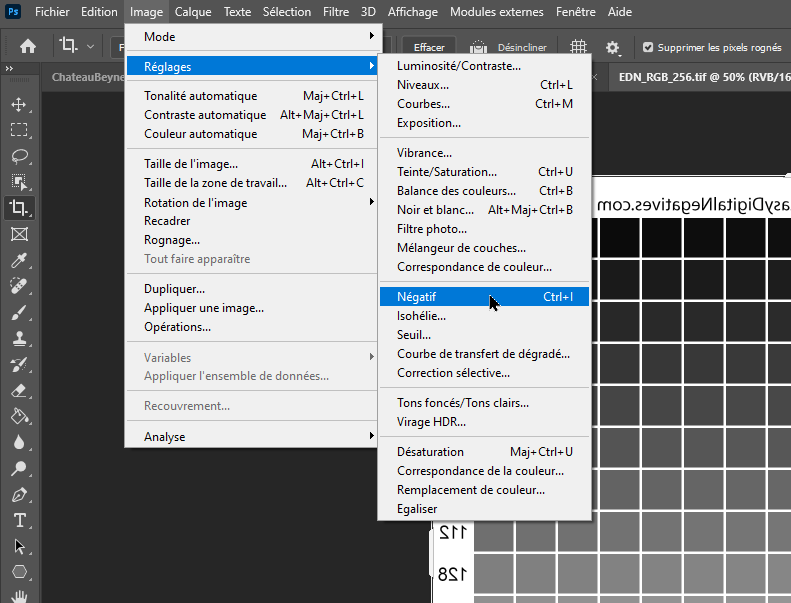Select the Dodge tool
This screenshot has width=791, height=603.
[x=19, y=469]
